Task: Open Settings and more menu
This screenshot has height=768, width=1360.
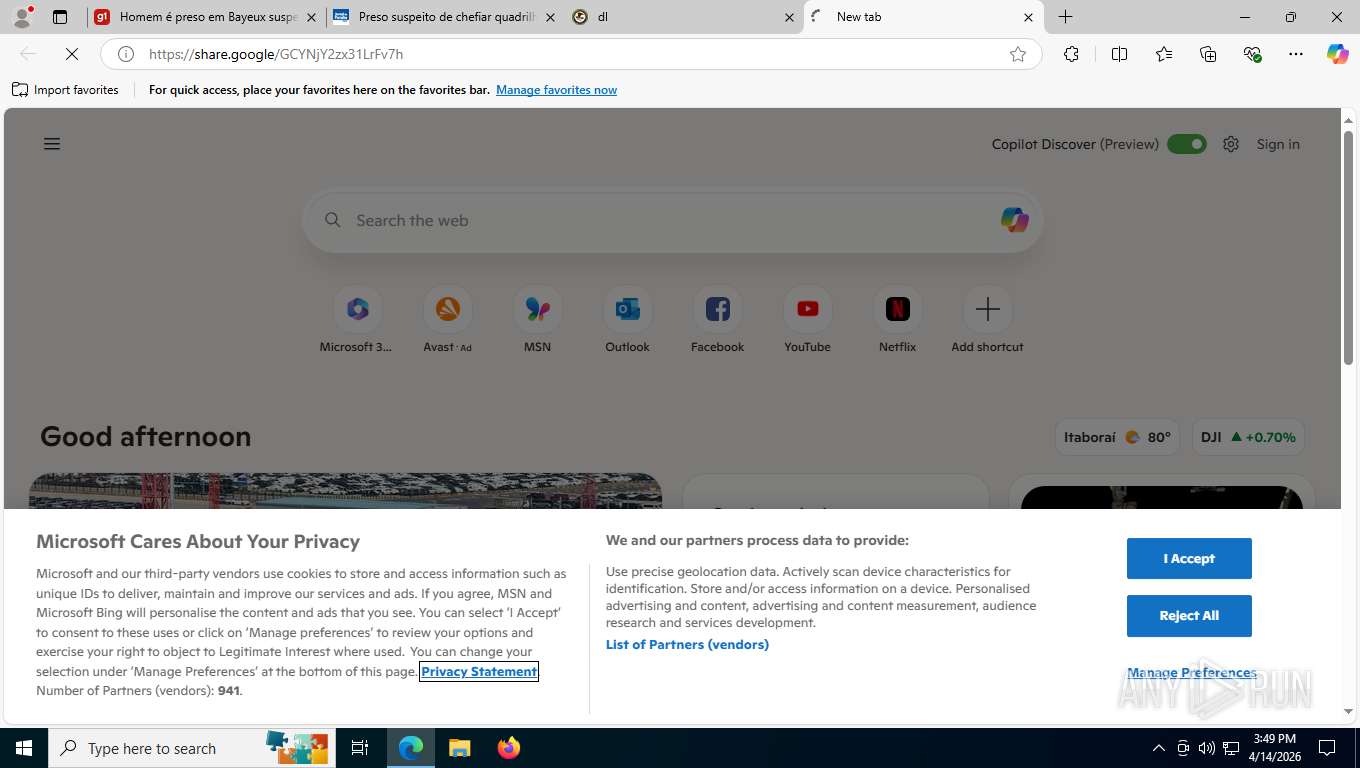Action: [x=1296, y=54]
